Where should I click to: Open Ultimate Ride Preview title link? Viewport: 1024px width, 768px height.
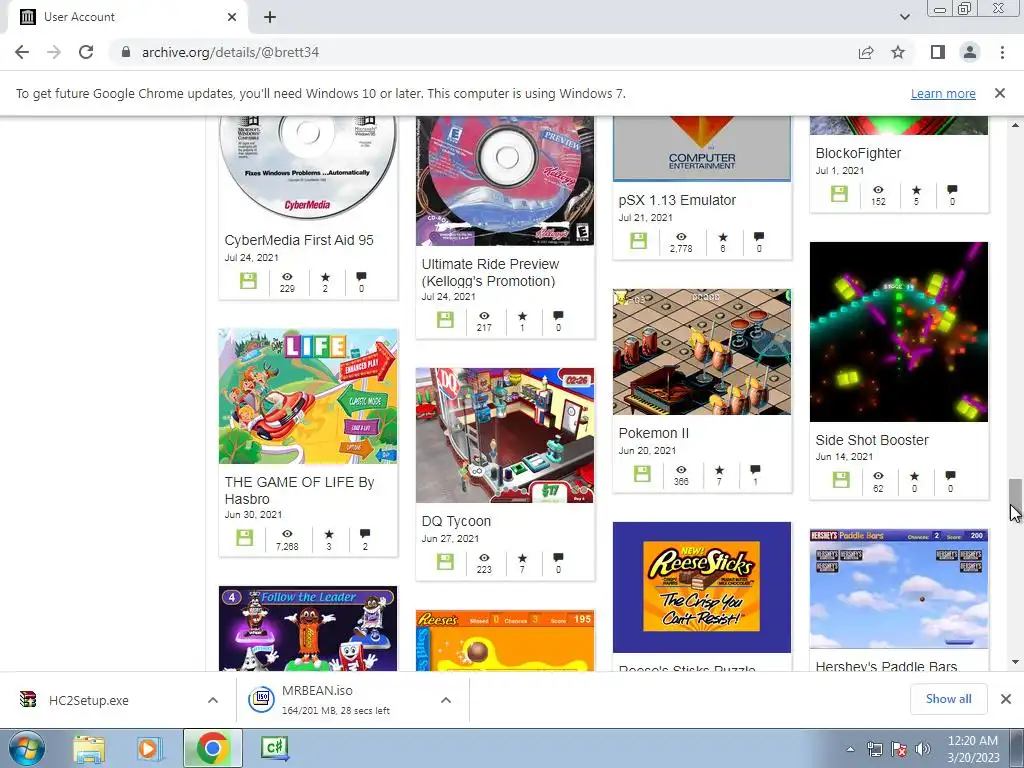[x=490, y=273]
